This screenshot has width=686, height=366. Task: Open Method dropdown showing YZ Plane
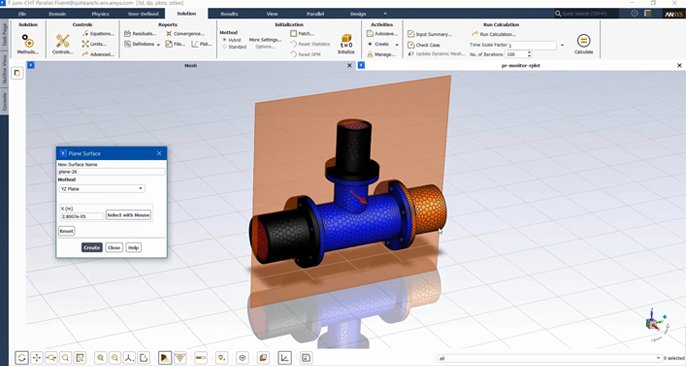point(102,188)
